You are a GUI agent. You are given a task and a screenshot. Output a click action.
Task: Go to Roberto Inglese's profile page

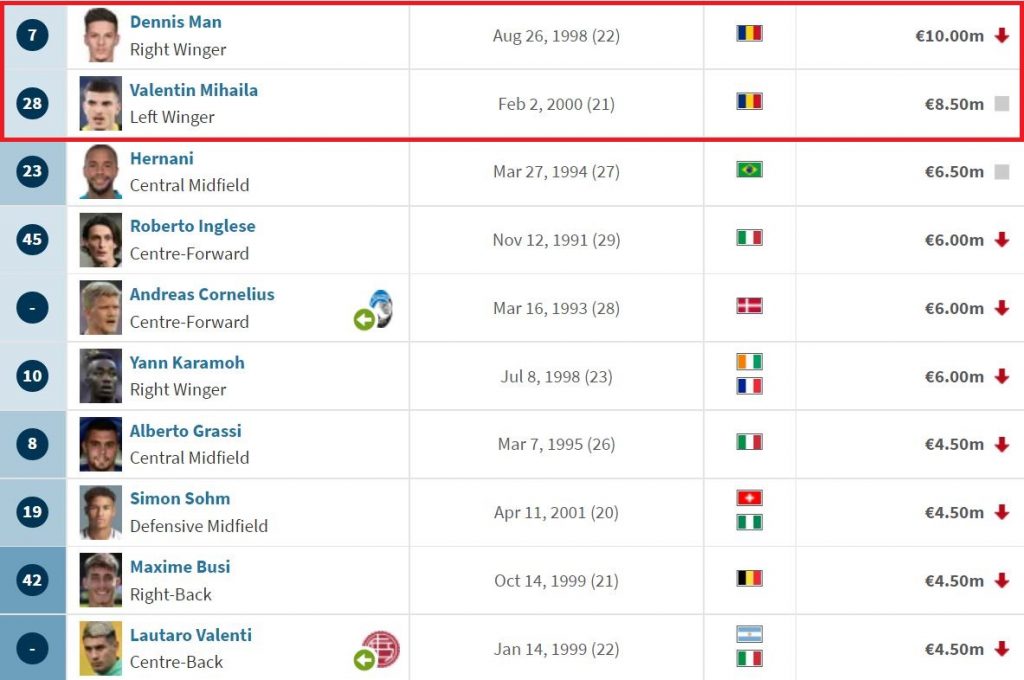(x=193, y=226)
